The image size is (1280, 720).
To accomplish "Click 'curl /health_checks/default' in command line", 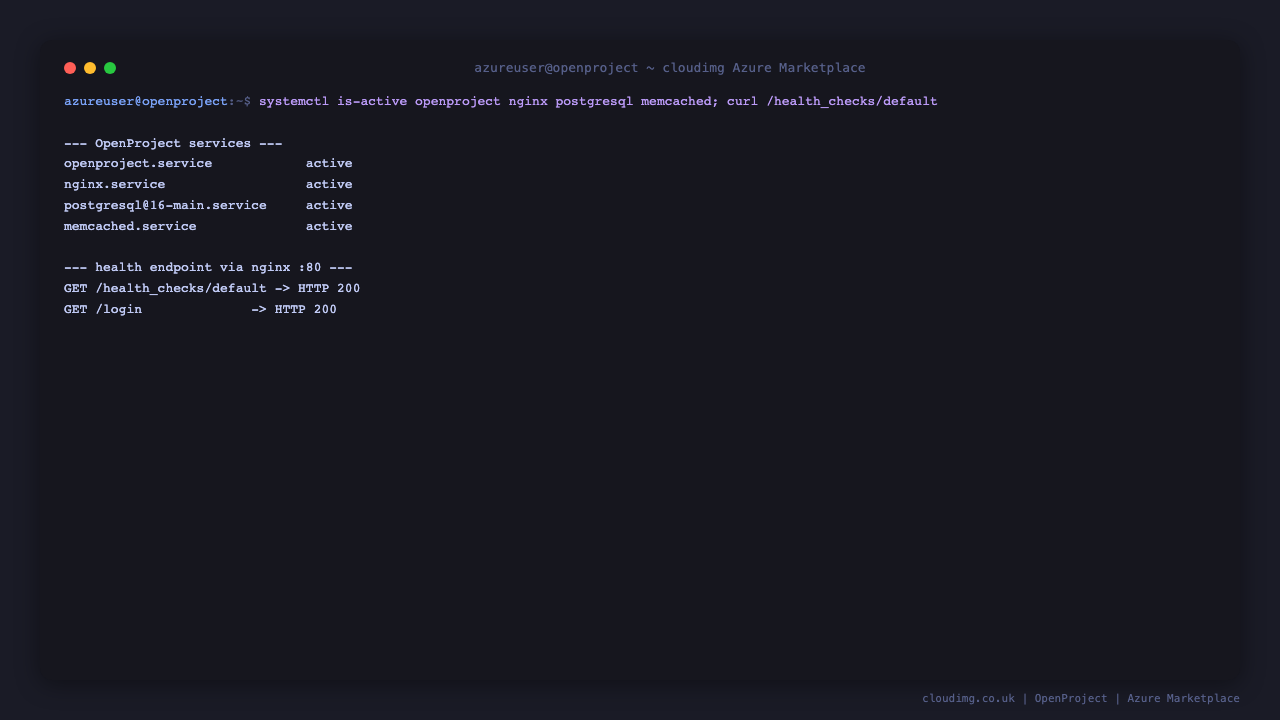I will [832, 101].
